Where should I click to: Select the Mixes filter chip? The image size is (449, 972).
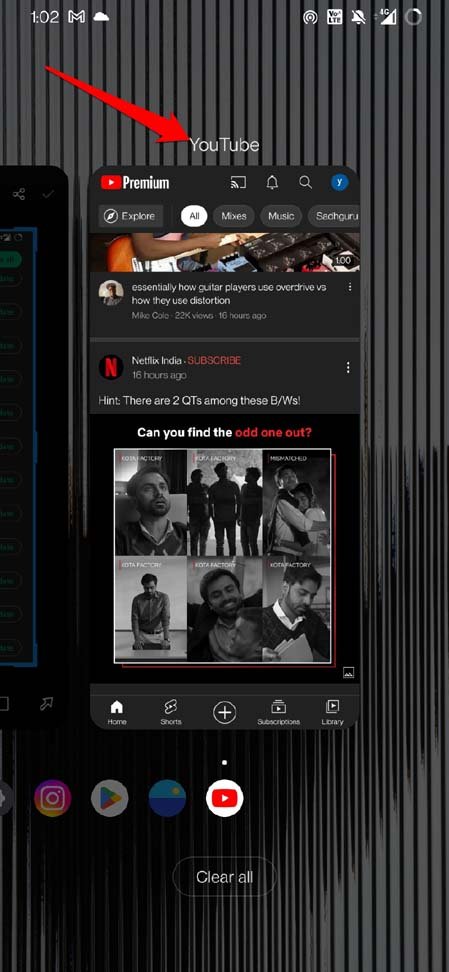point(234,216)
